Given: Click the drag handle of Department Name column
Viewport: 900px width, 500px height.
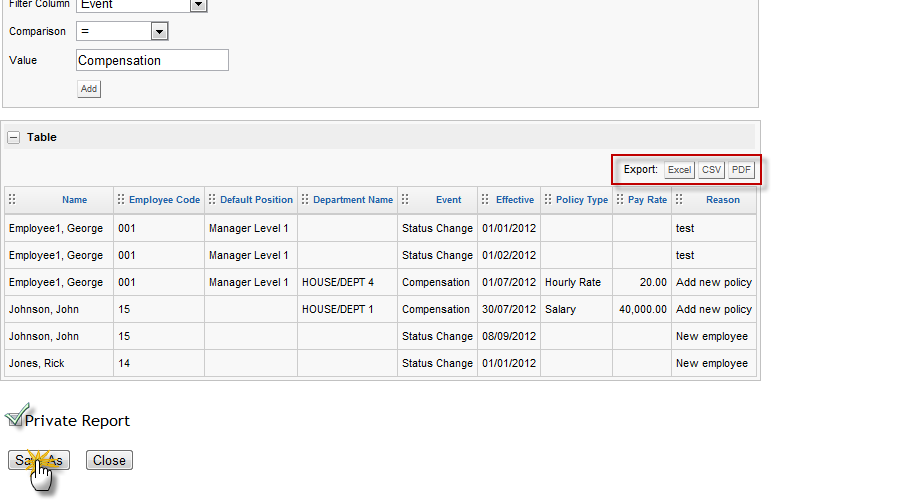Looking at the screenshot, I should 305,199.
